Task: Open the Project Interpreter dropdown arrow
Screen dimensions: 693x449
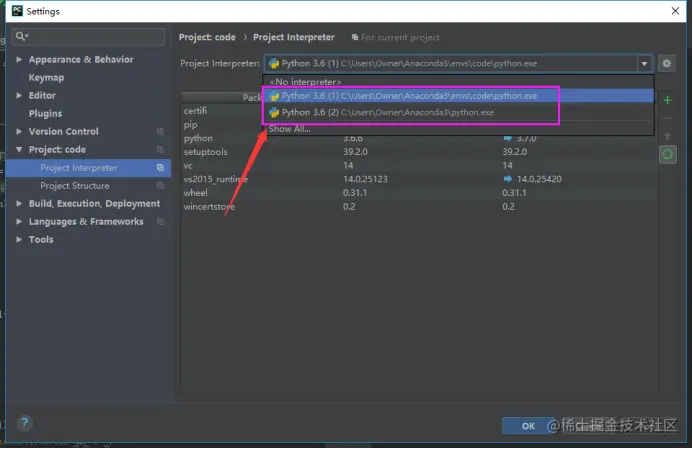Action: click(x=644, y=64)
